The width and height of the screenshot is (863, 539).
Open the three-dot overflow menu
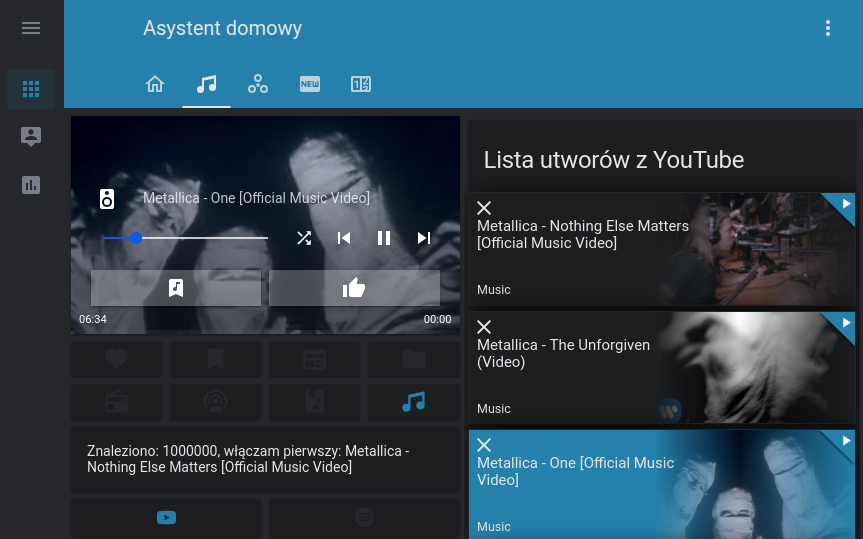828,28
